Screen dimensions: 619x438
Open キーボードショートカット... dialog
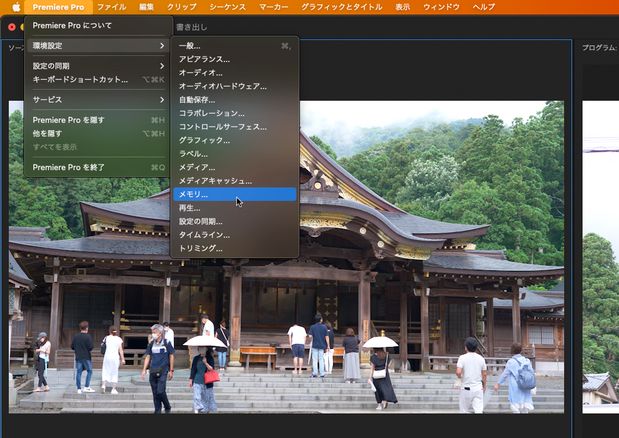(81, 79)
